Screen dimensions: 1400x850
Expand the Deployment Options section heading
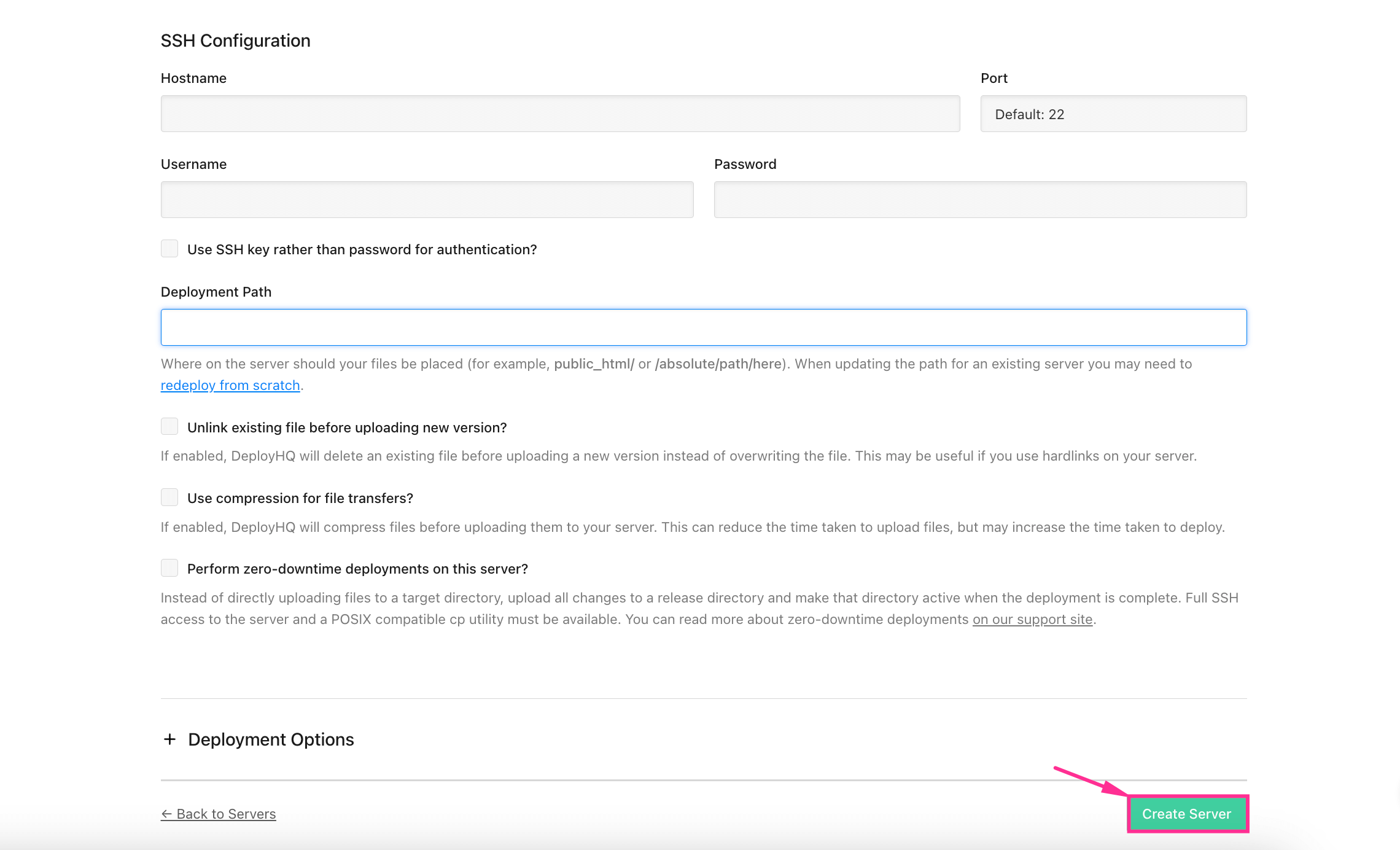point(271,739)
